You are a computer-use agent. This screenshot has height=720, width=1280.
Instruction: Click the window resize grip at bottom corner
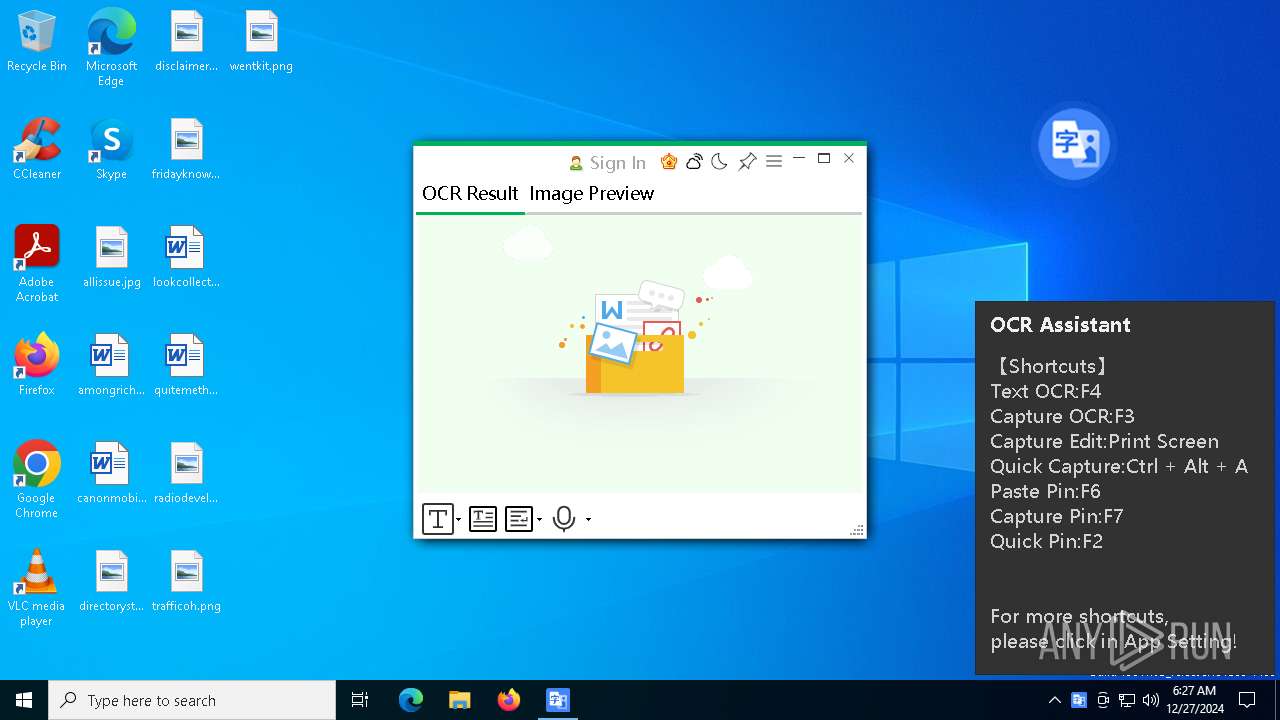pos(857,530)
